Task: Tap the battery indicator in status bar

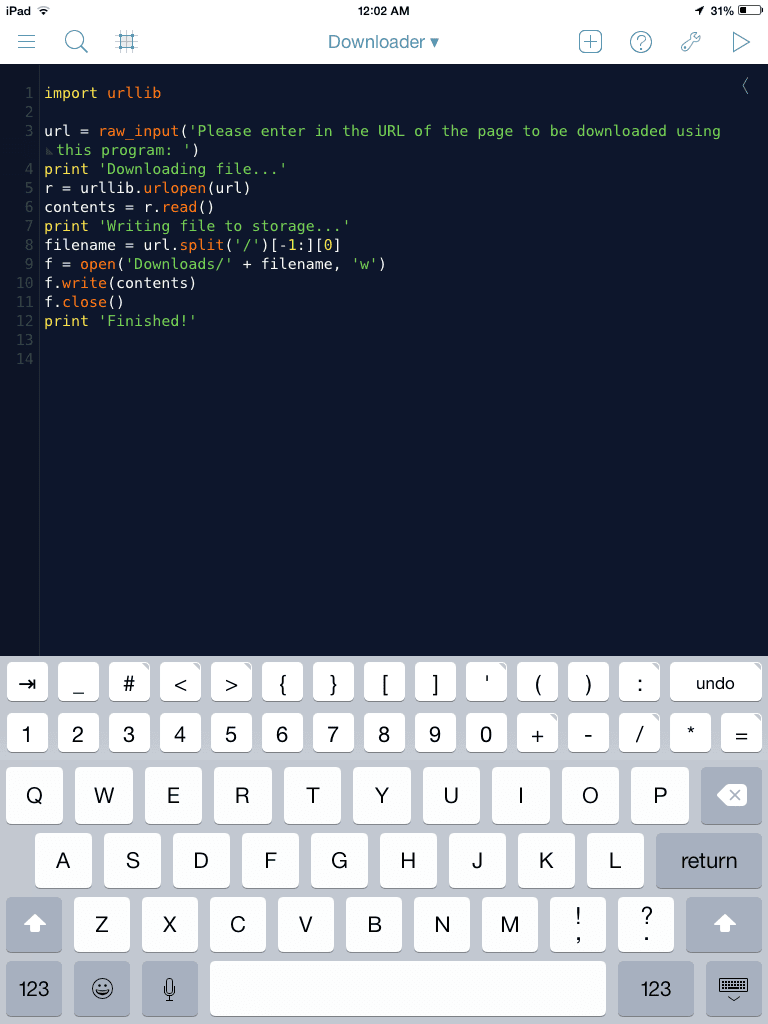Action: click(x=750, y=10)
